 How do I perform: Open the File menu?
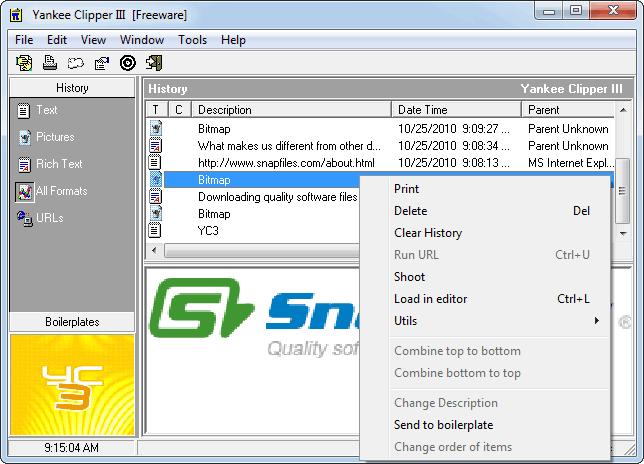click(x=24, y=40)
